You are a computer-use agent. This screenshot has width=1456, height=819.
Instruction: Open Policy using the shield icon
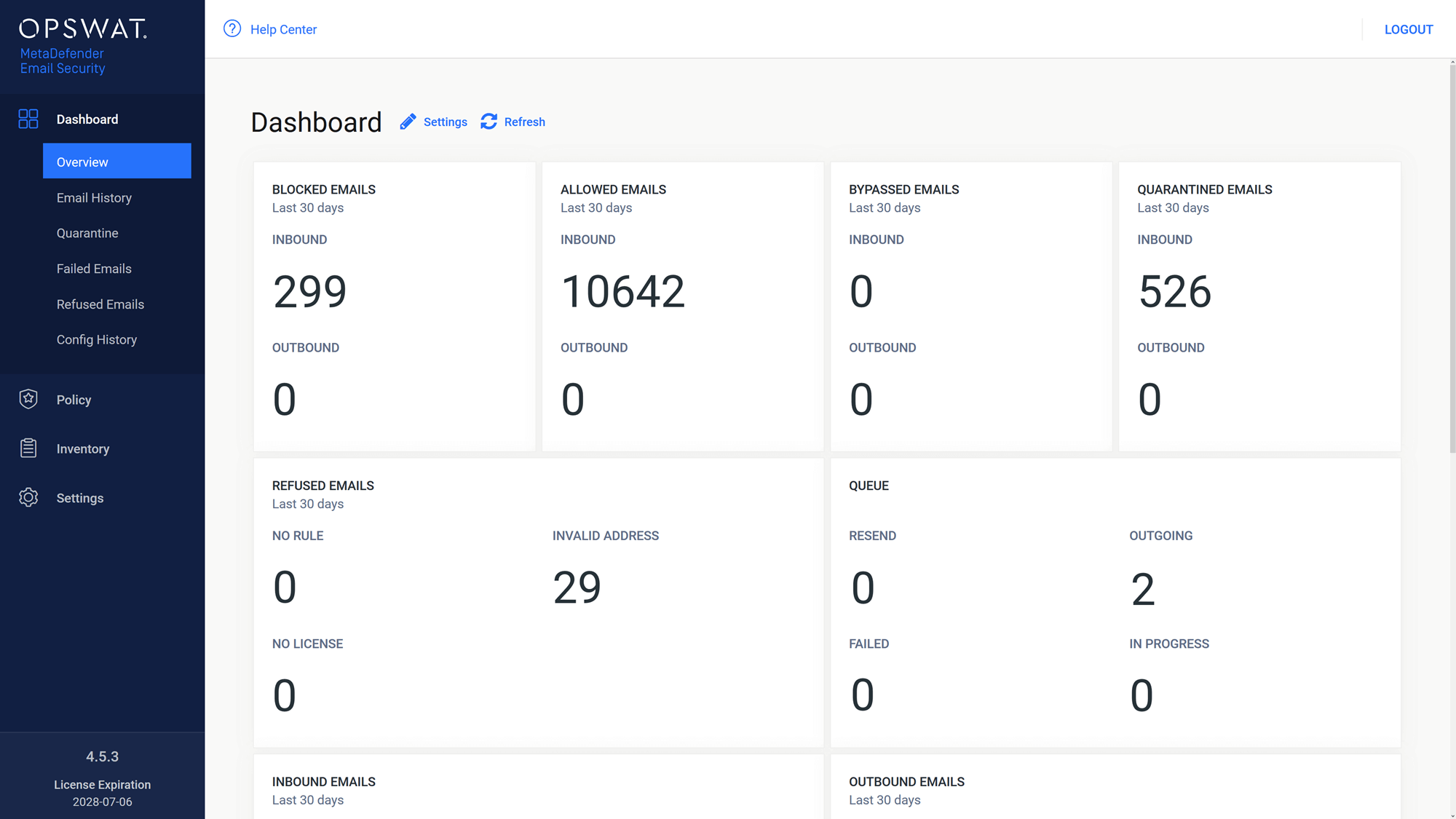[x=28, y=399]
